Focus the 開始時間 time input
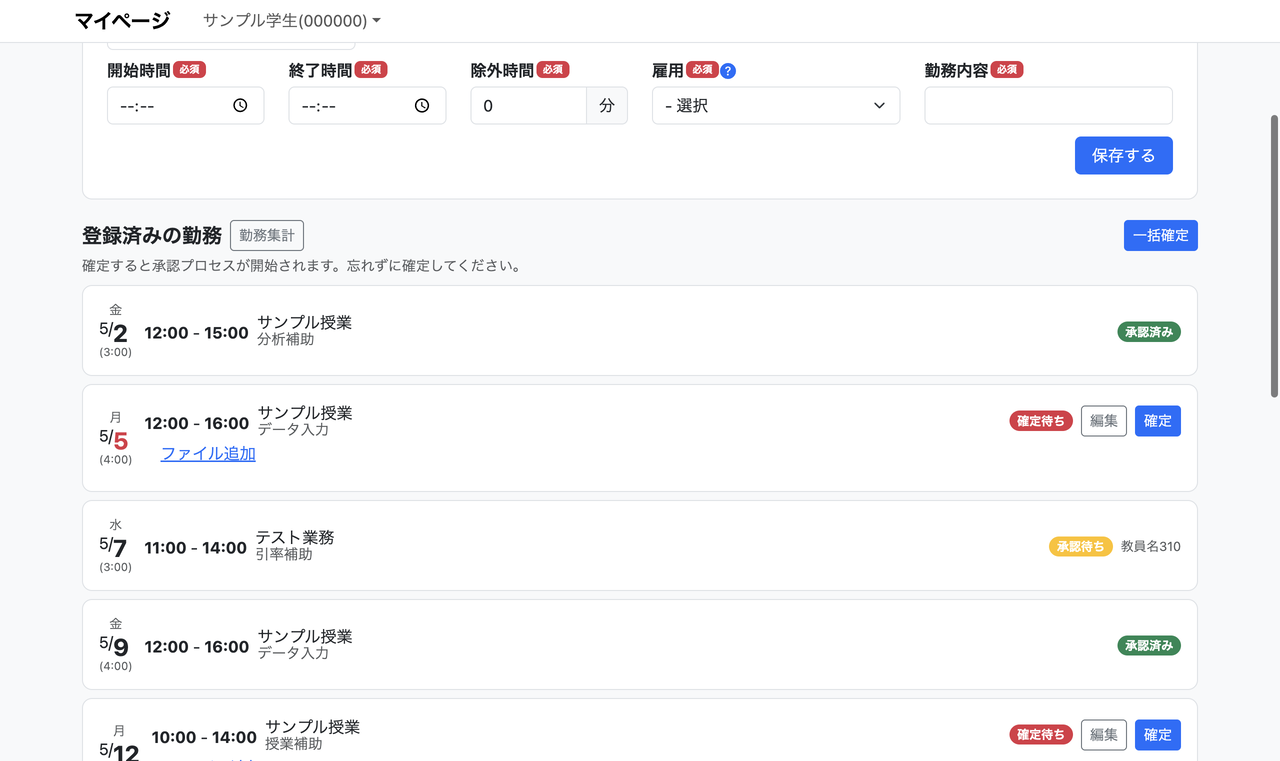This screenshot has width=1280, height=761. [186, 105]
